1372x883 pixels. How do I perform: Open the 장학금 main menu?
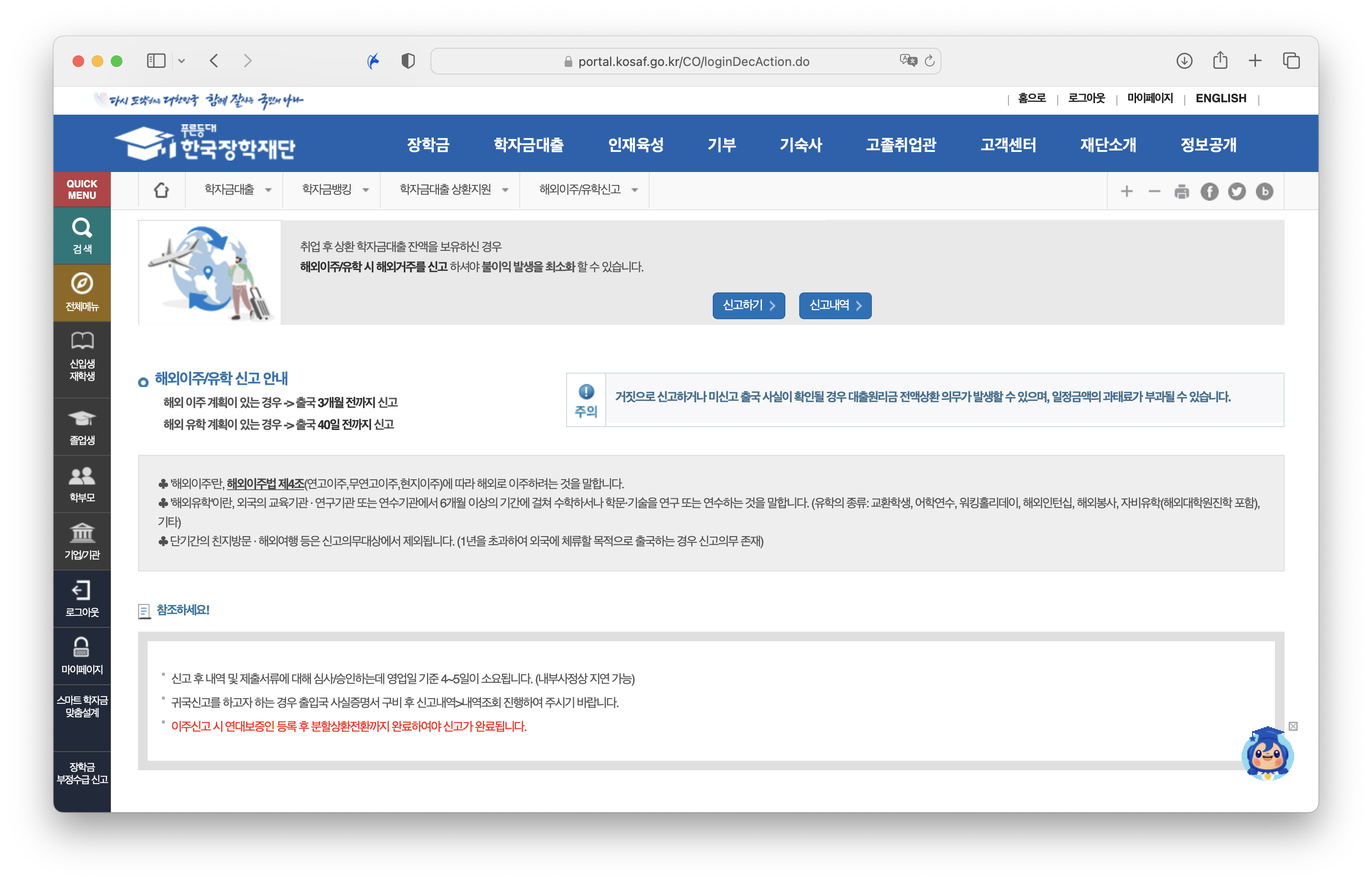click(x=428, y=144)
